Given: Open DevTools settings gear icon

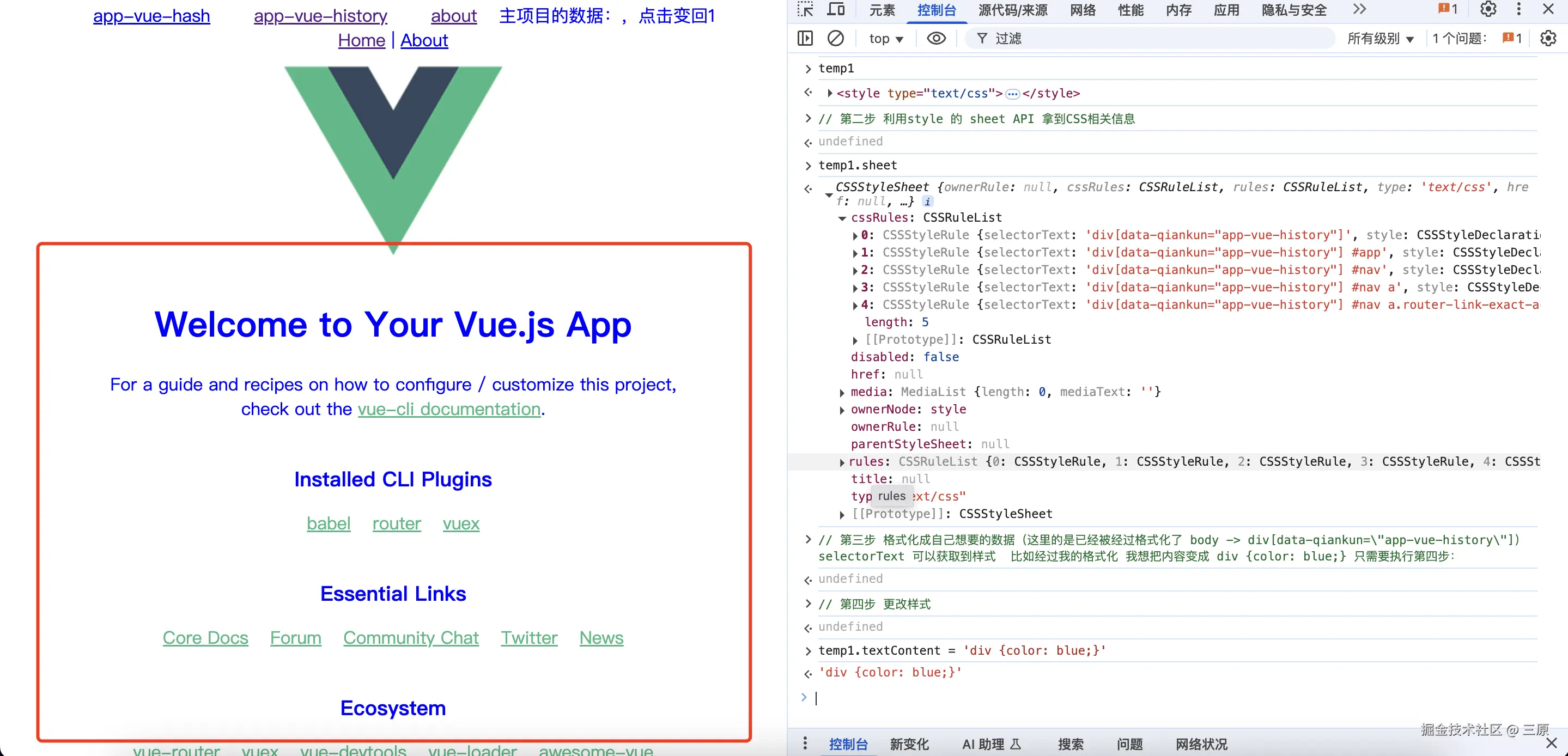Looking at the screenshot, I should tap(1488, 9).
